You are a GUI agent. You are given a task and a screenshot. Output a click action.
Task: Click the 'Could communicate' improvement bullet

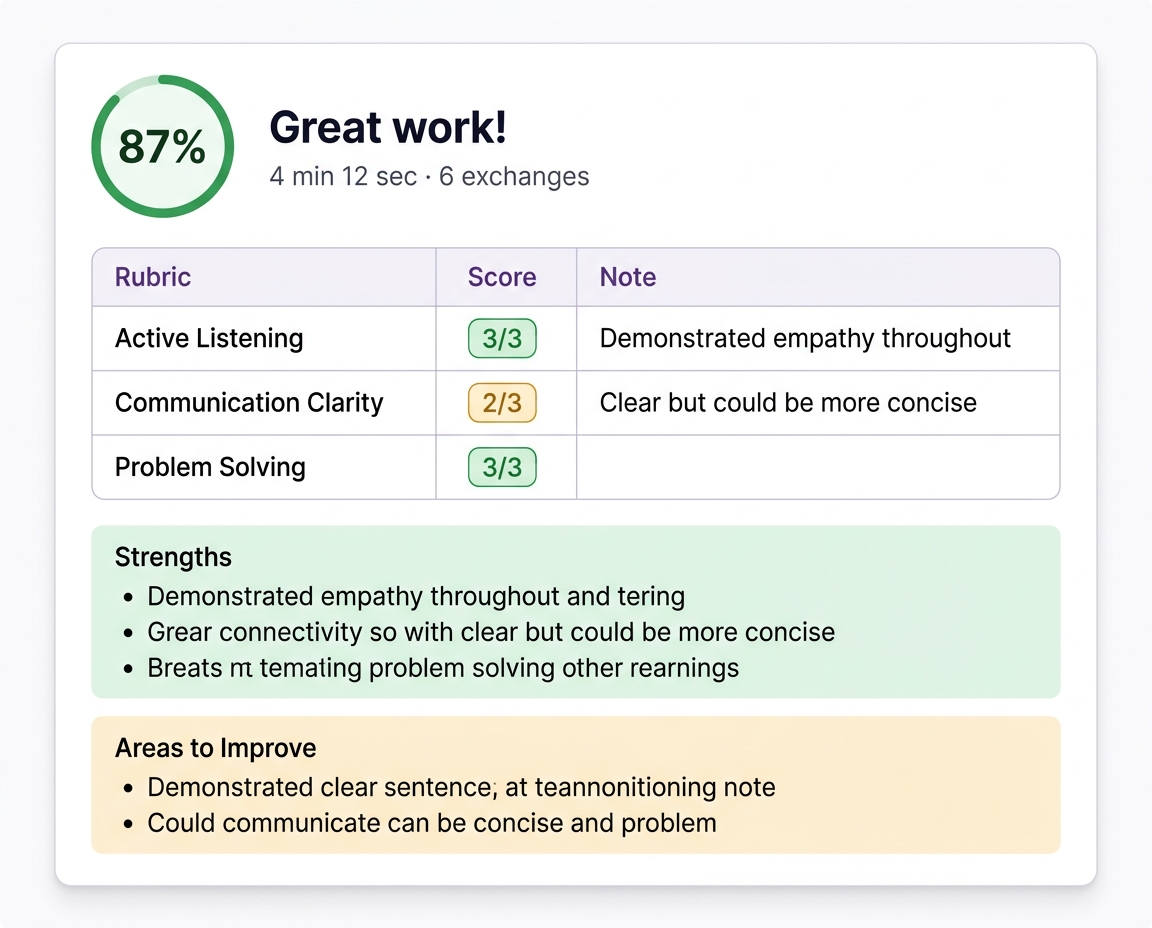[432, 823]
